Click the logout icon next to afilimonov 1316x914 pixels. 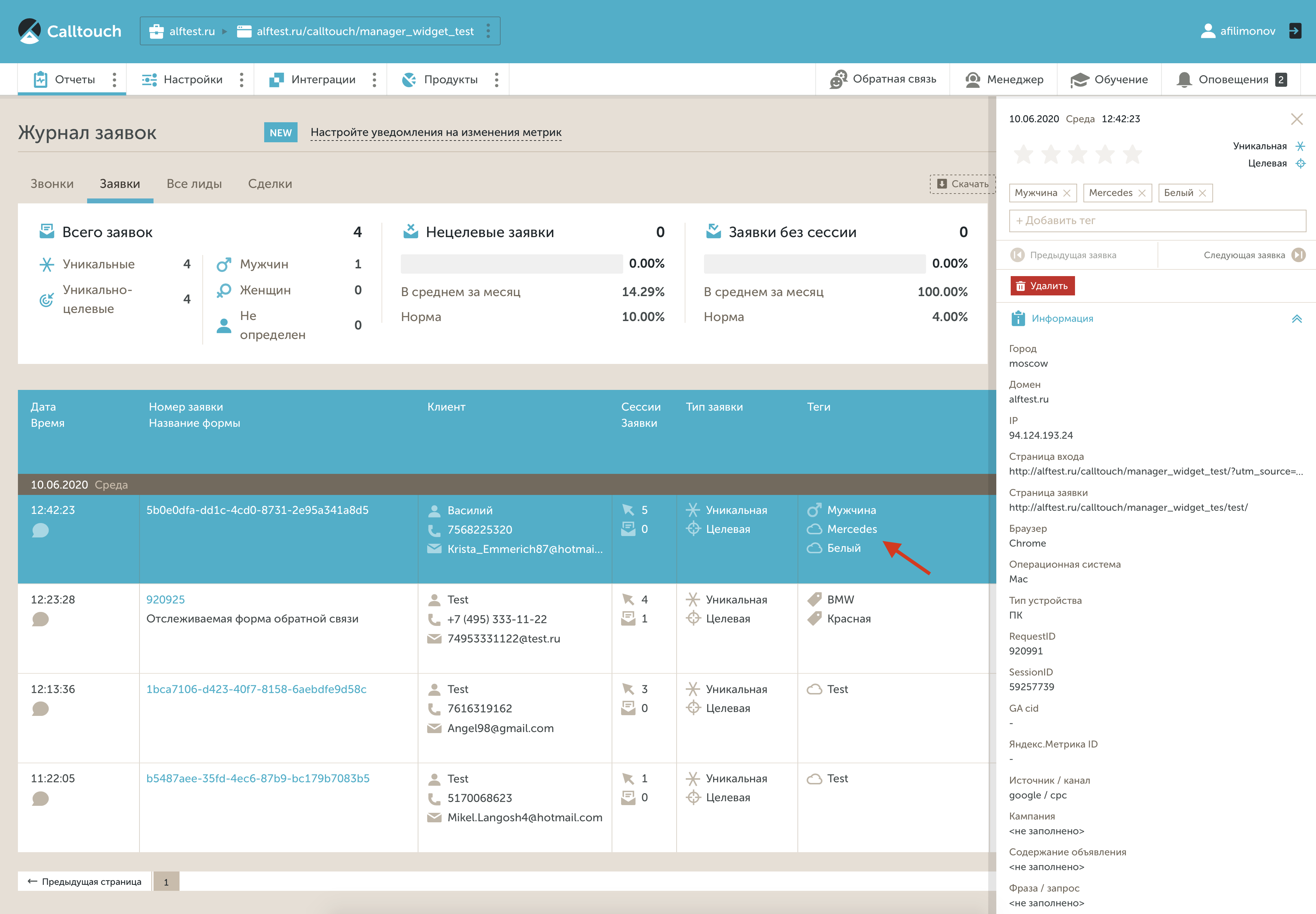pos(1295,31)
